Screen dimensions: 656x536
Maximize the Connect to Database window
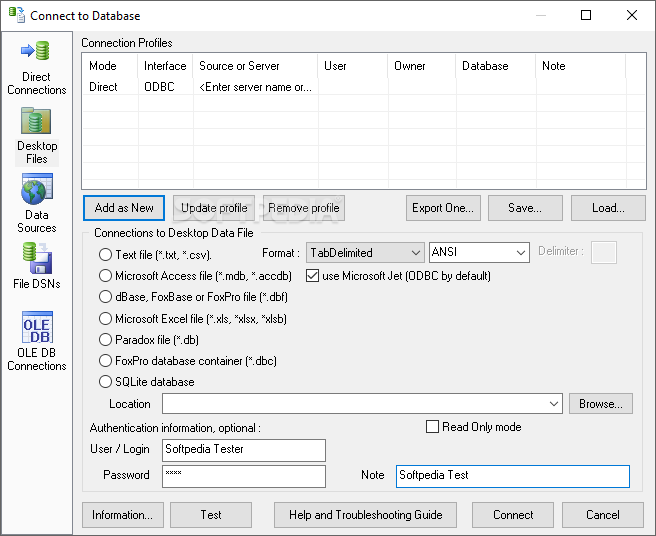point(586,15)
